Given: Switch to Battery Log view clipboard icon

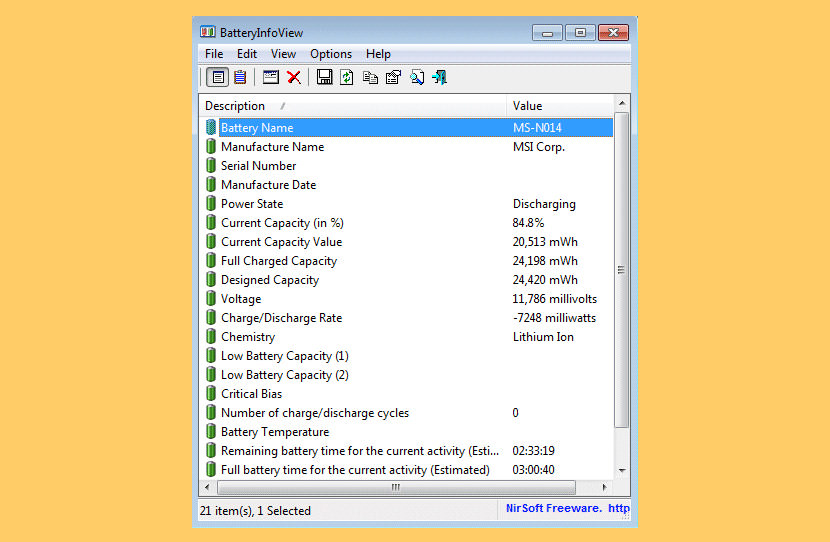Looking at the screenshot, I should pos(240,77).
